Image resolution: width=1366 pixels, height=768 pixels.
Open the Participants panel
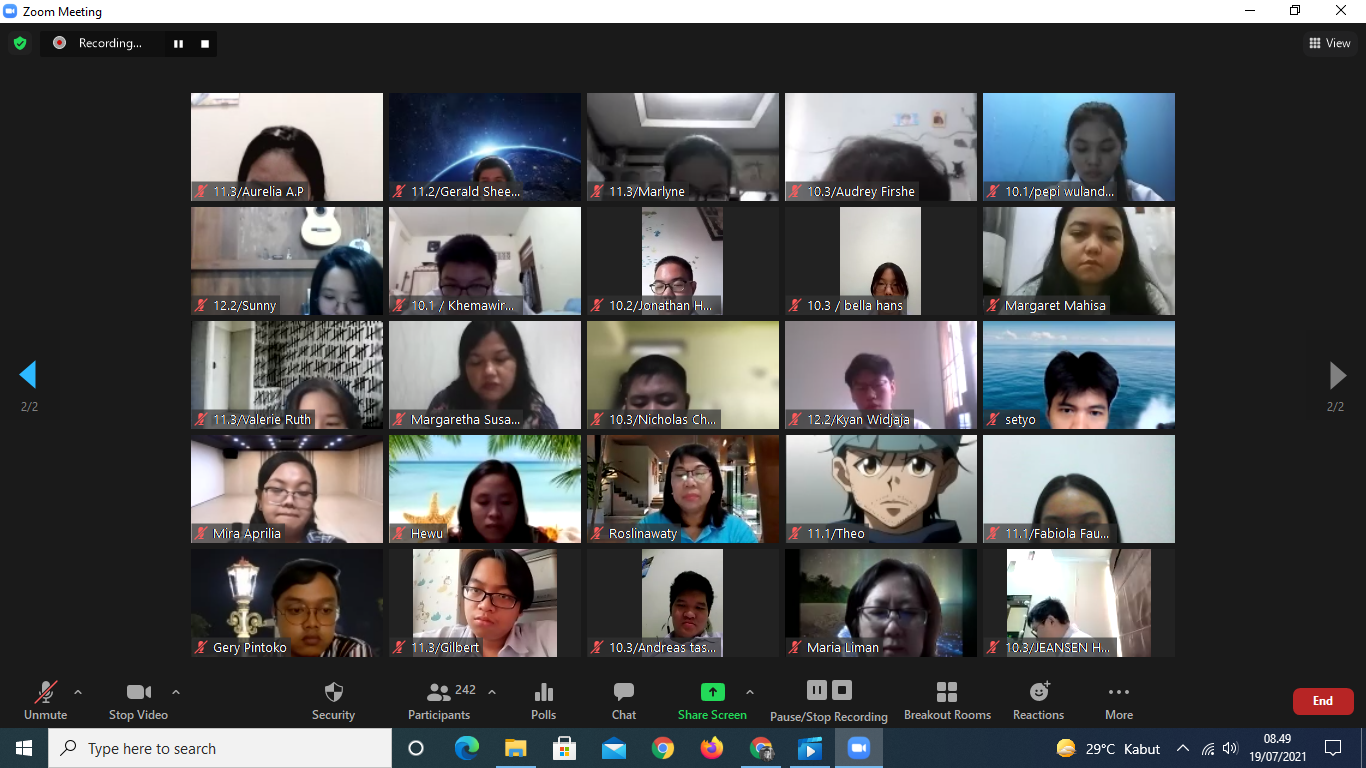(439, 693)
